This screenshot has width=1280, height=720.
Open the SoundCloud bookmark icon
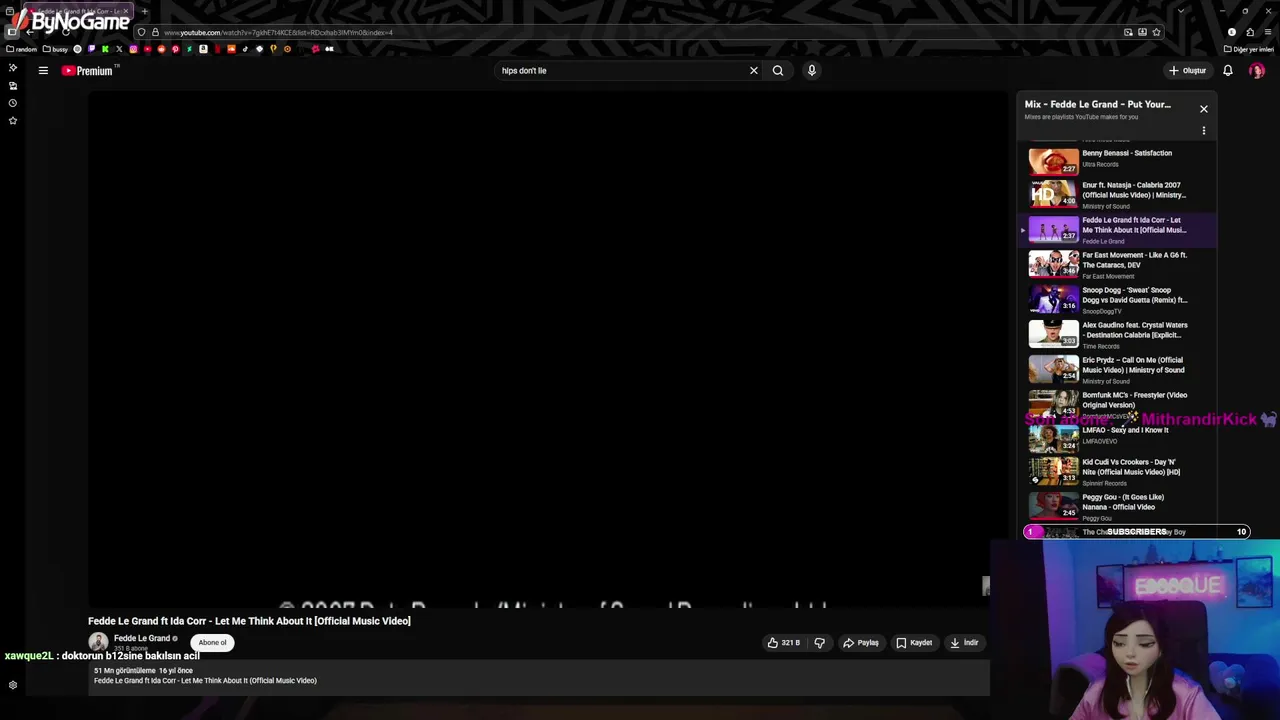[x=231, y=49]
